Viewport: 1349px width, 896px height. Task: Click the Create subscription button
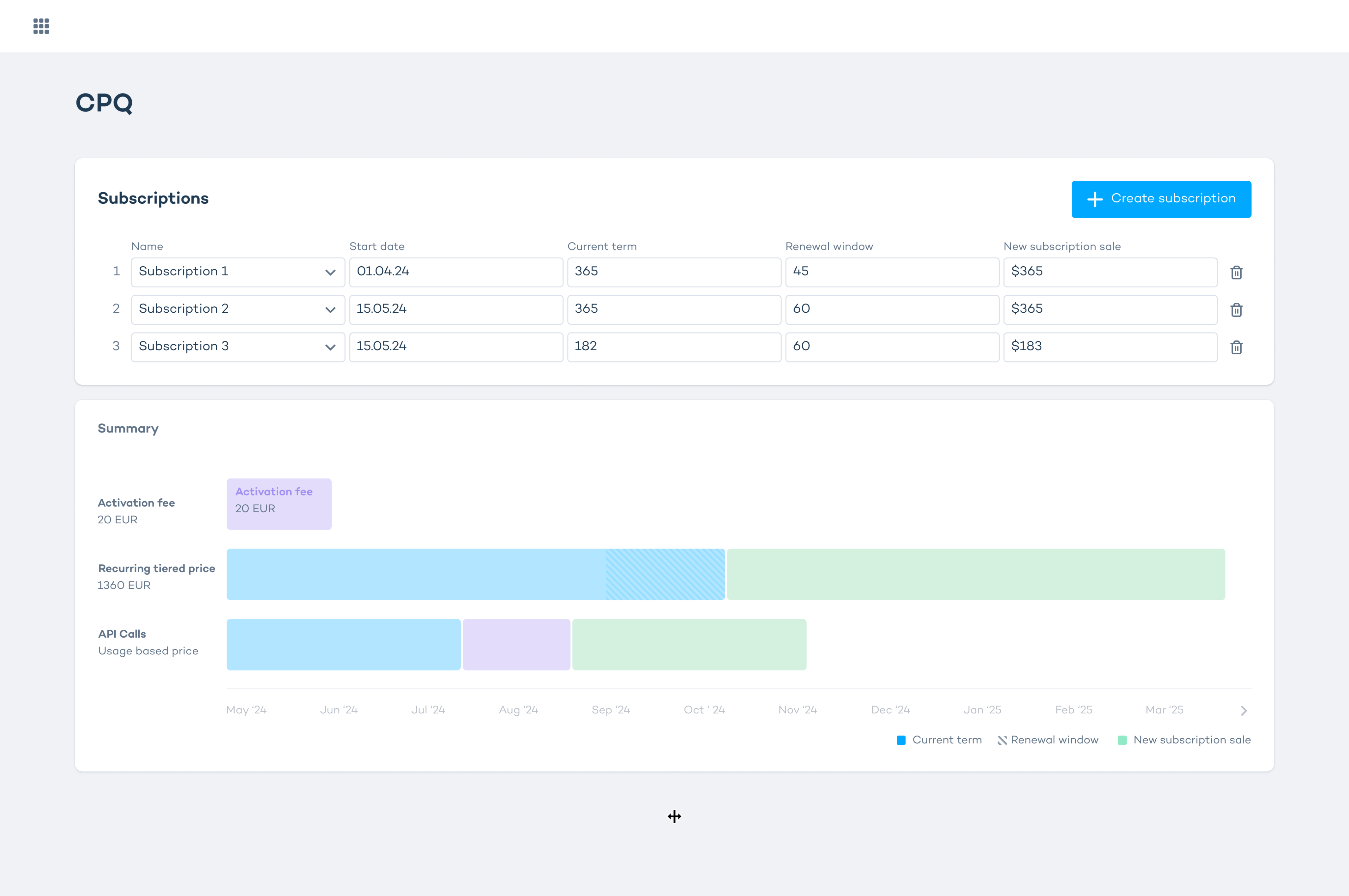pos(1161,199)
